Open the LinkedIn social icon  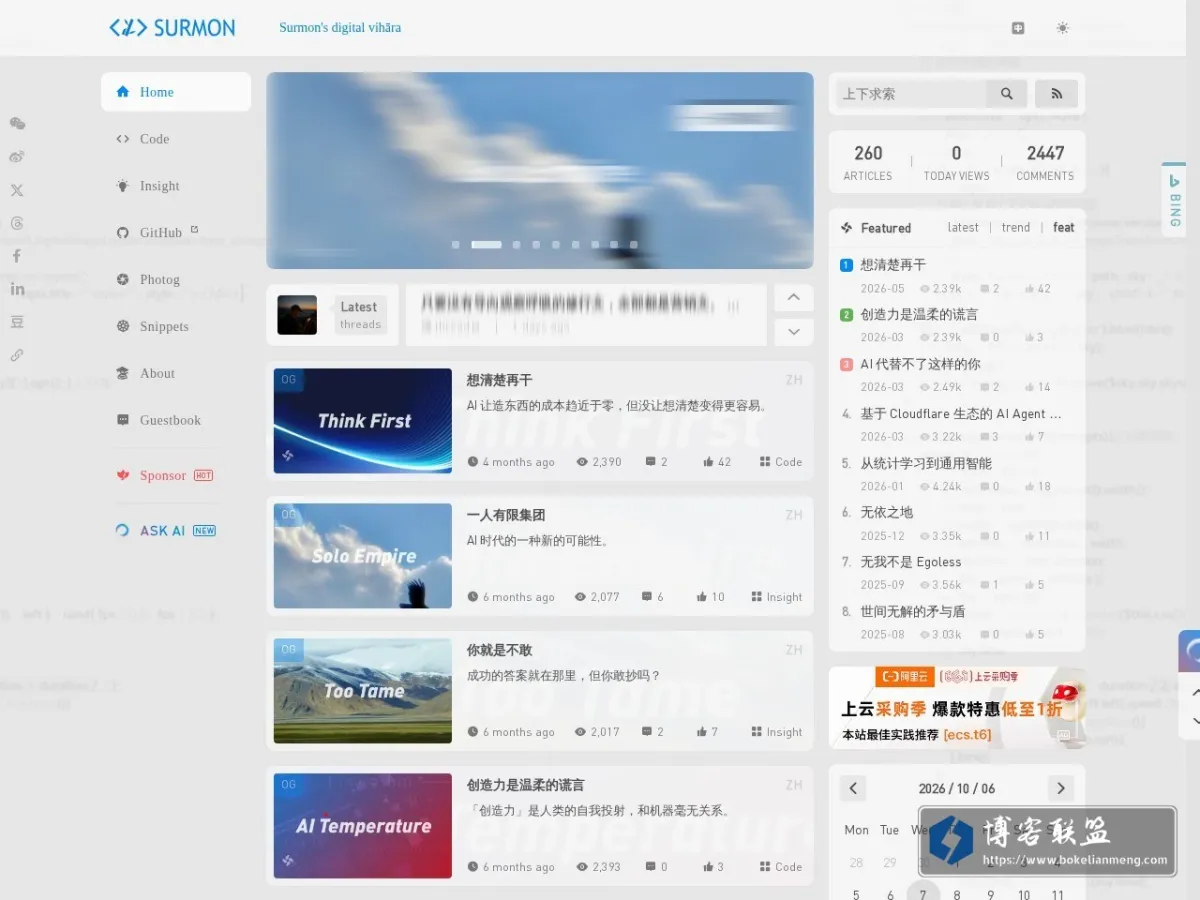click(x=17, y=289)
